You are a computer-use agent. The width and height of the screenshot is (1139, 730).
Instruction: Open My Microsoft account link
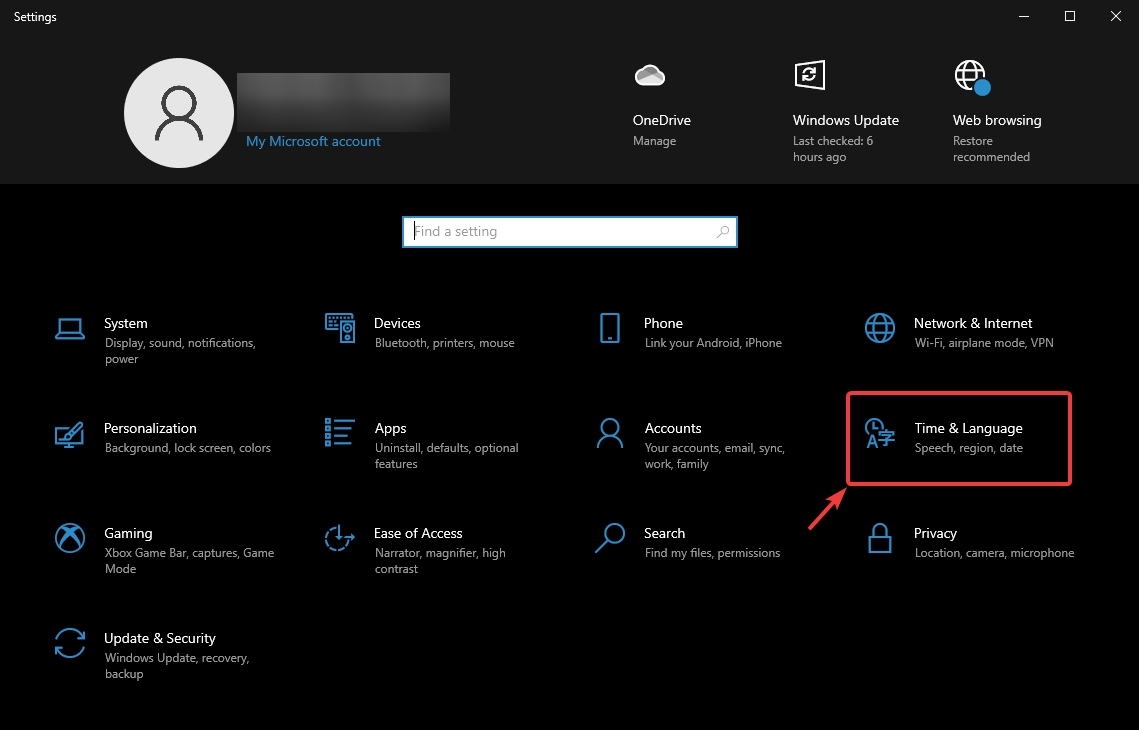coord(313,142)
